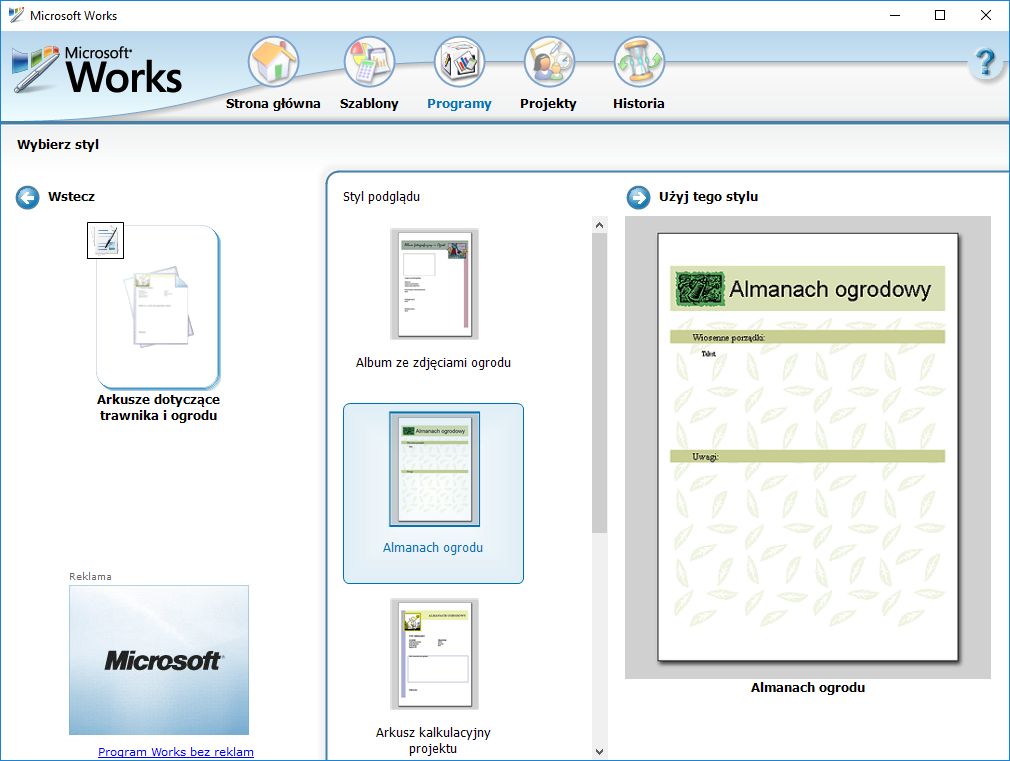Click the blue Help question mark
Screen dimensions: 1010x761
[x=986, y=62]
